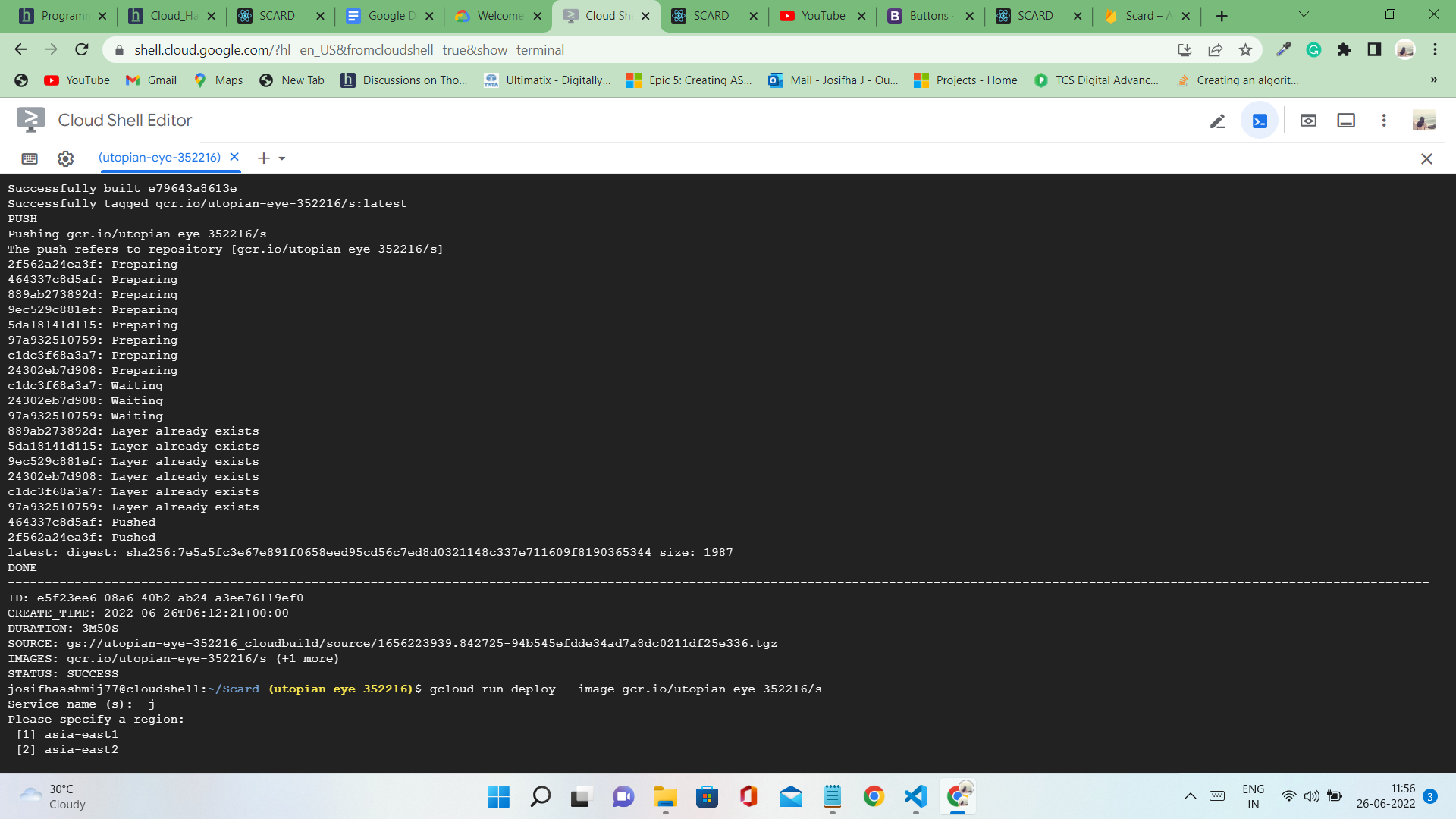Viewport: 1456px width, 819px height.
Task: Open Visual Studio Code from the taskbar
Action: pos(916,796)
